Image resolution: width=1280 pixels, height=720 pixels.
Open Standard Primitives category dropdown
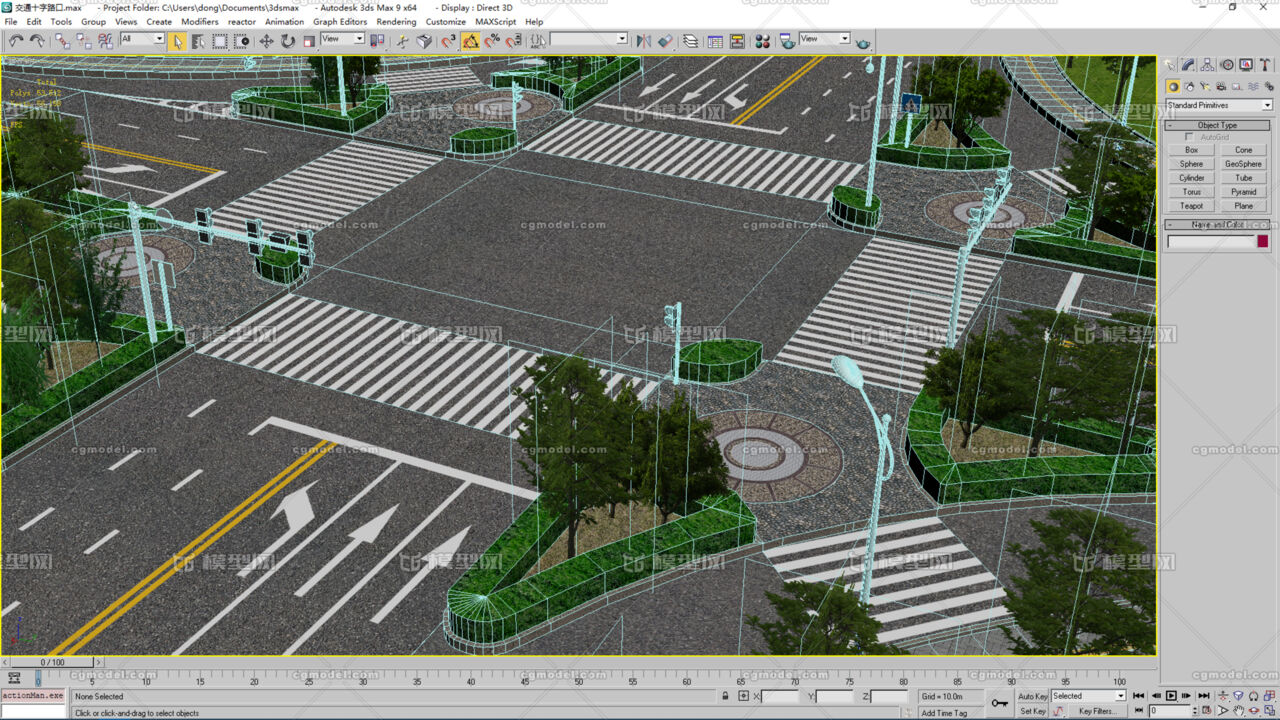(1219, 105)
